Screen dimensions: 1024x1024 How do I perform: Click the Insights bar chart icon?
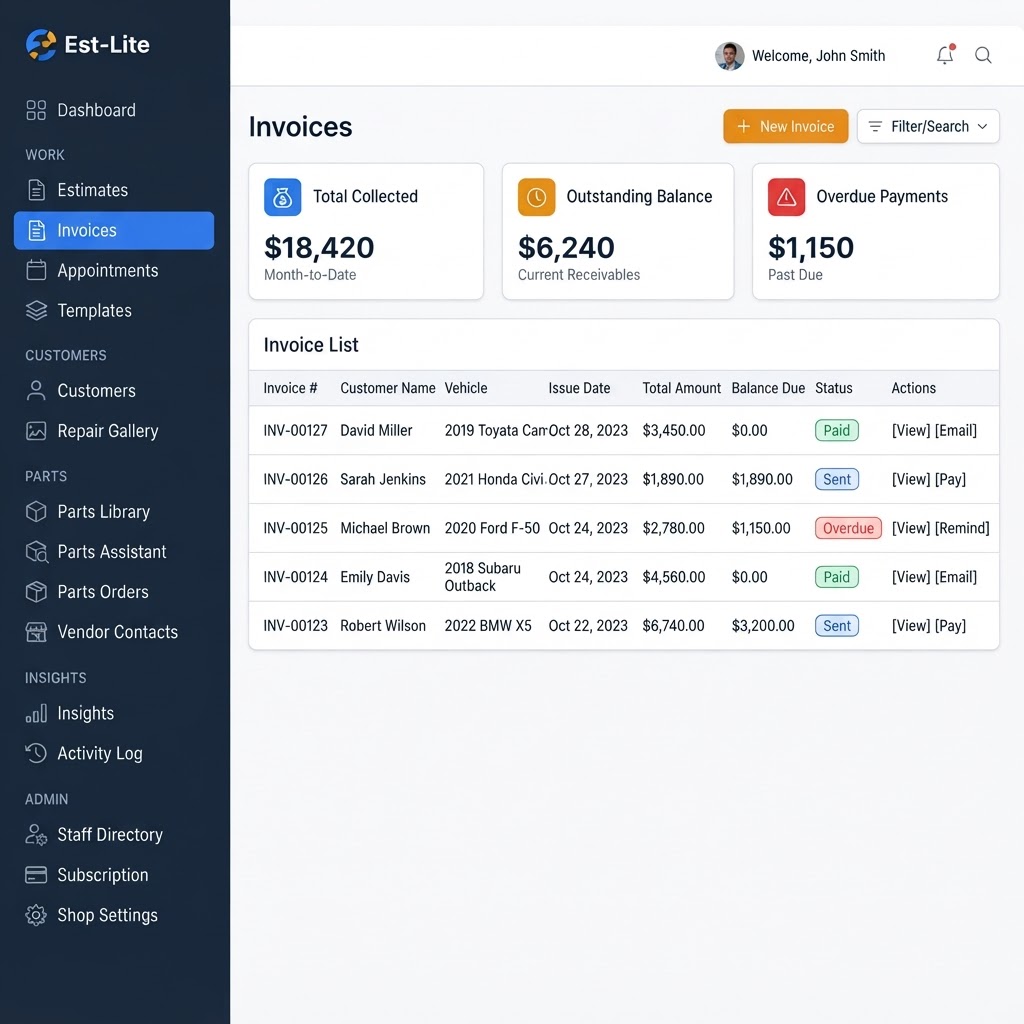coord(36,713)
